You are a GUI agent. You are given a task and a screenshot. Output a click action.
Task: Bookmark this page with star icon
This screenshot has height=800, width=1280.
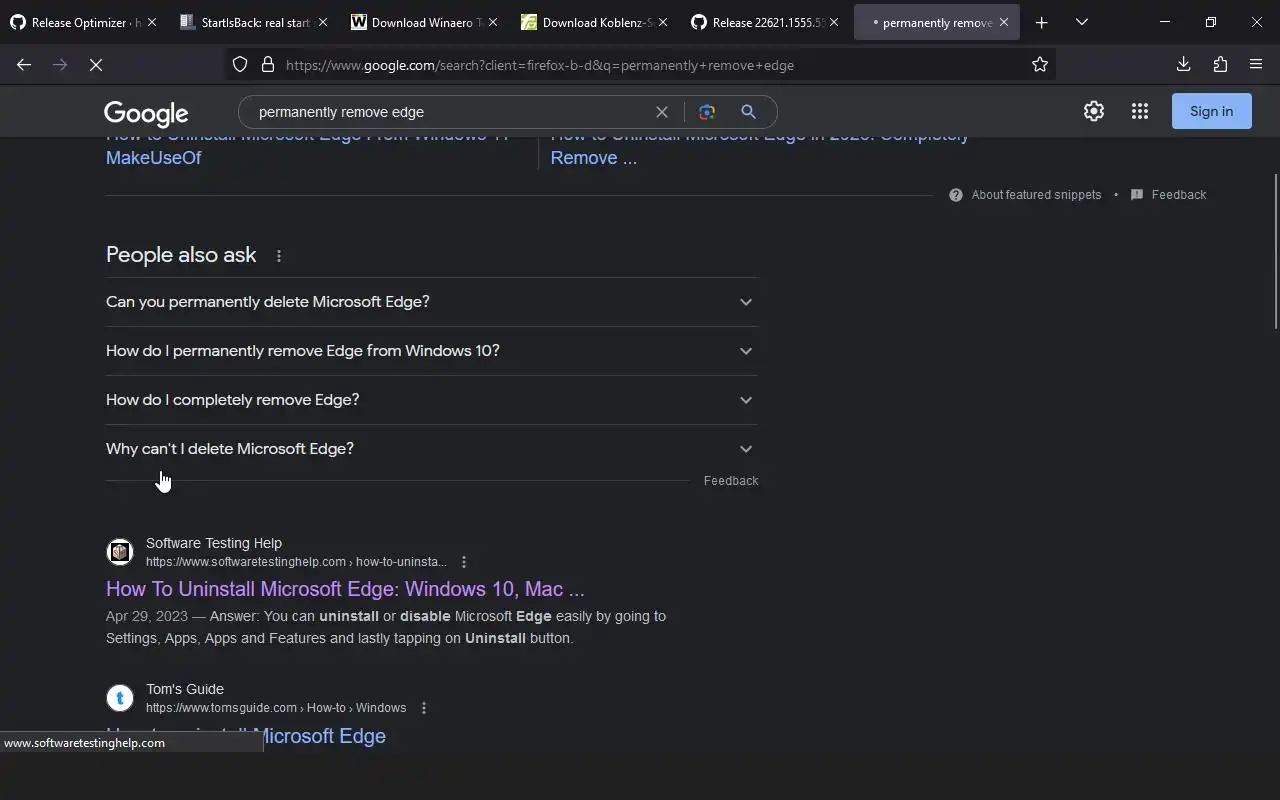[x=1040, y=65]
